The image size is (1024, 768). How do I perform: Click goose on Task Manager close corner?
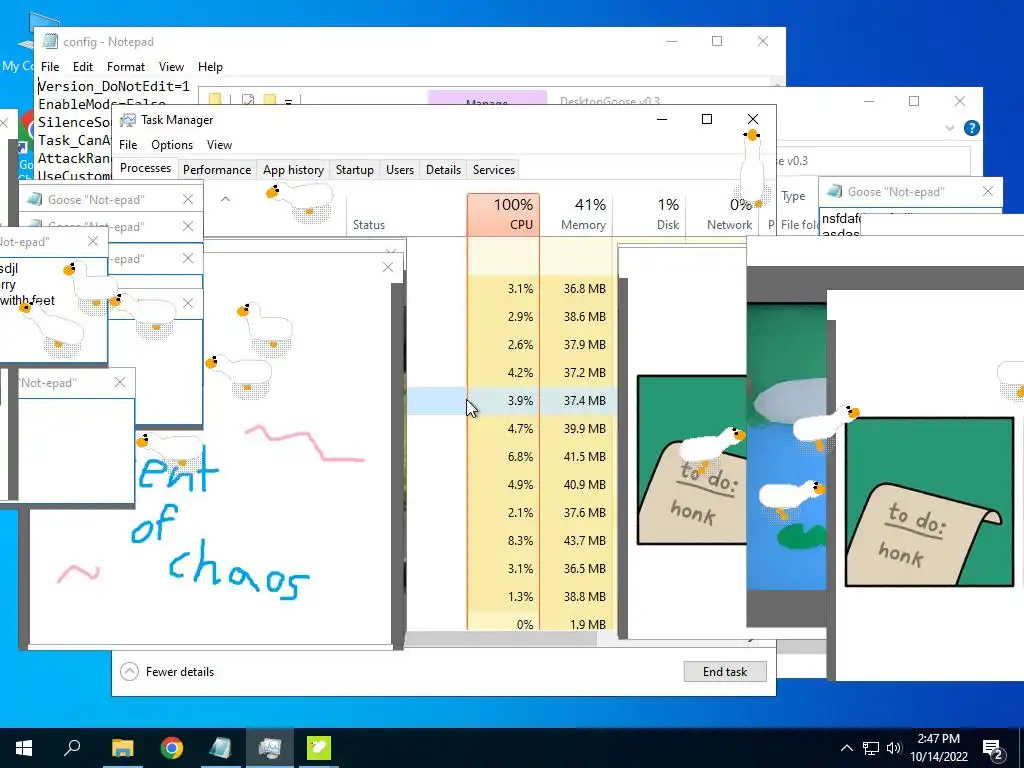click(752, 167)
